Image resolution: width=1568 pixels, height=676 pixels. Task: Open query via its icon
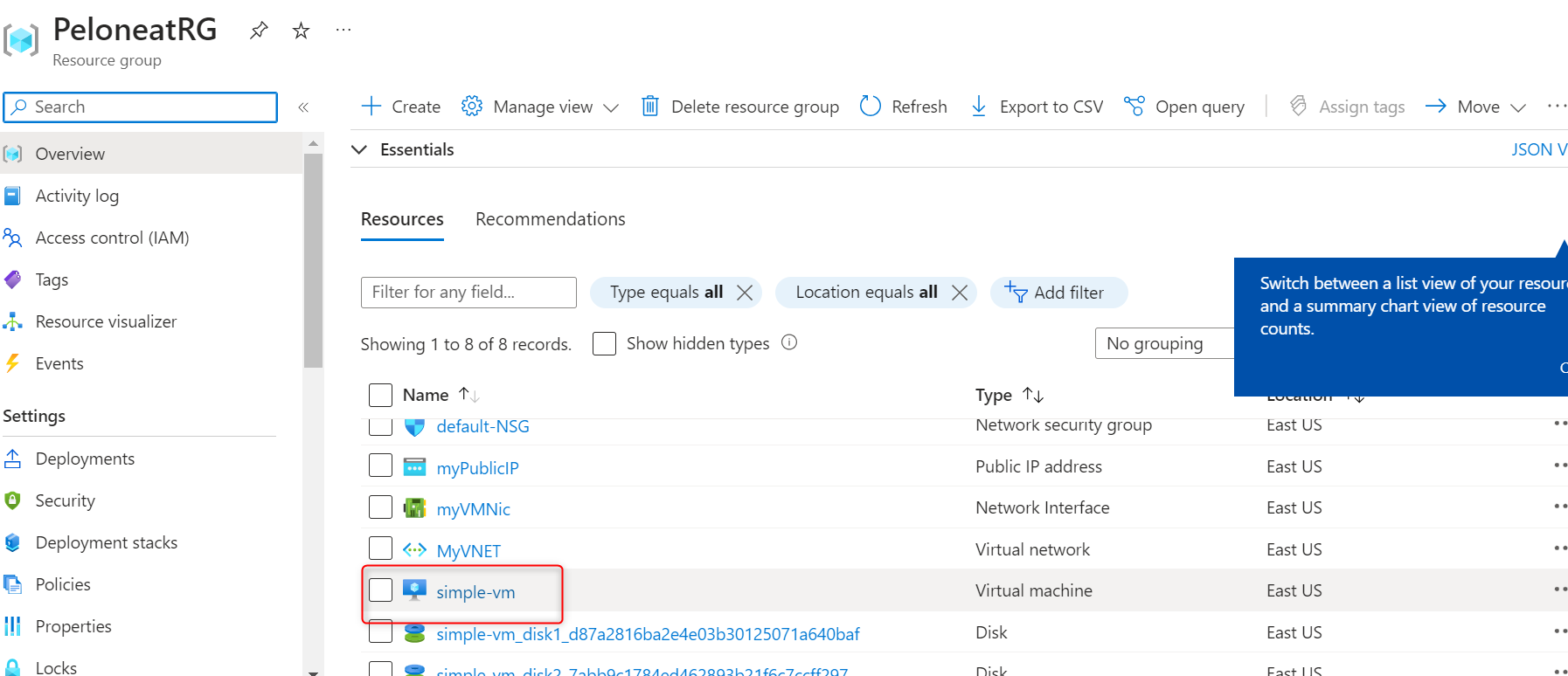point(1134,106)
